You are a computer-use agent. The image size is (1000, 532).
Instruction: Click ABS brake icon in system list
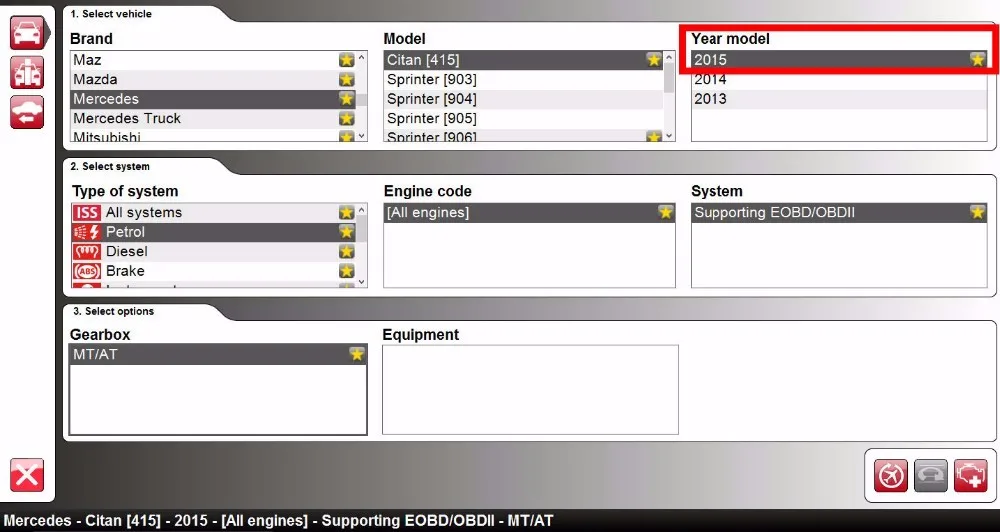pos(86,271)
